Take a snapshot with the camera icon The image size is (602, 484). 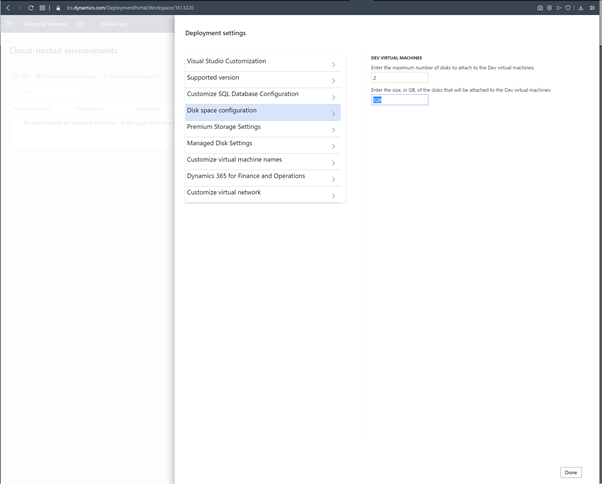(x=540, y=8)
